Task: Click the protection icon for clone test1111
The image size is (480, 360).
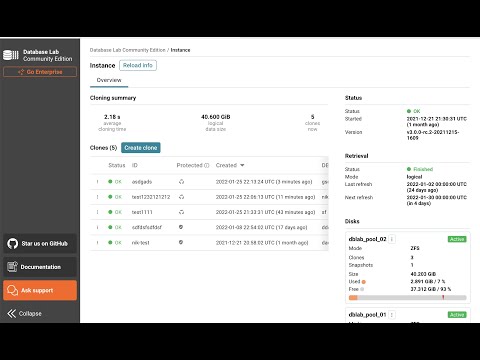Action: click(181, 212)
